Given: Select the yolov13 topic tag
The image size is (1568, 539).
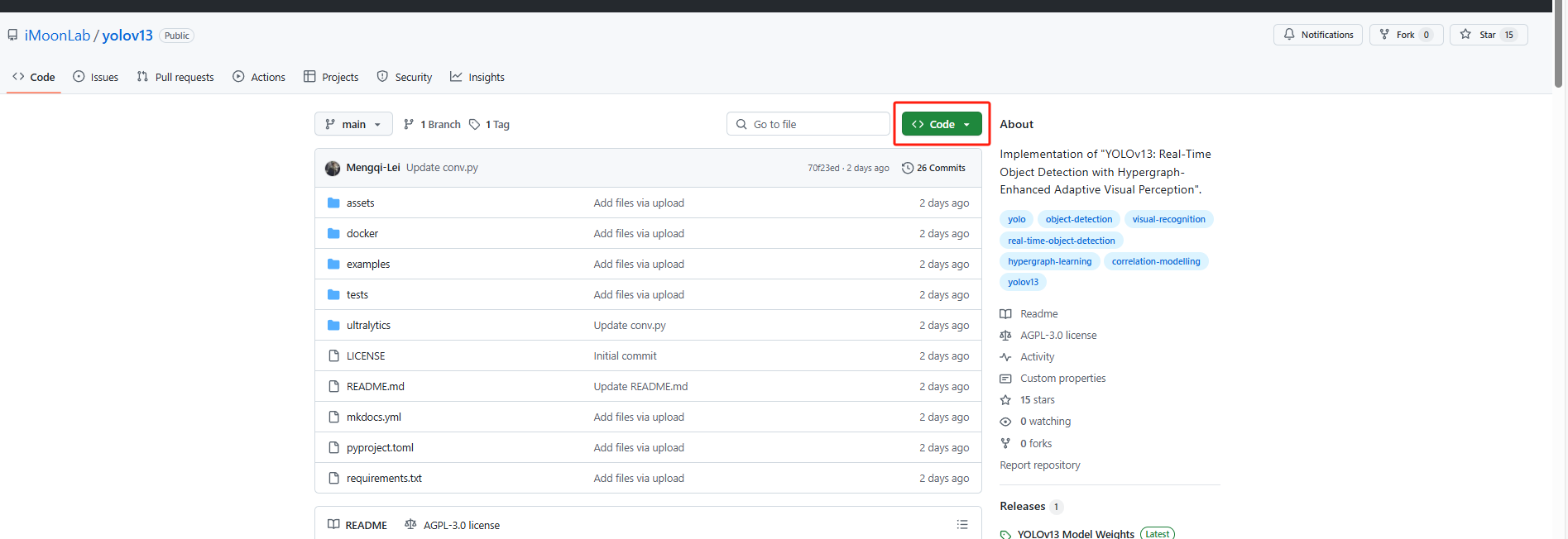Looking at the screenshot, I should pyautogui.click(x=1023, y=282).
